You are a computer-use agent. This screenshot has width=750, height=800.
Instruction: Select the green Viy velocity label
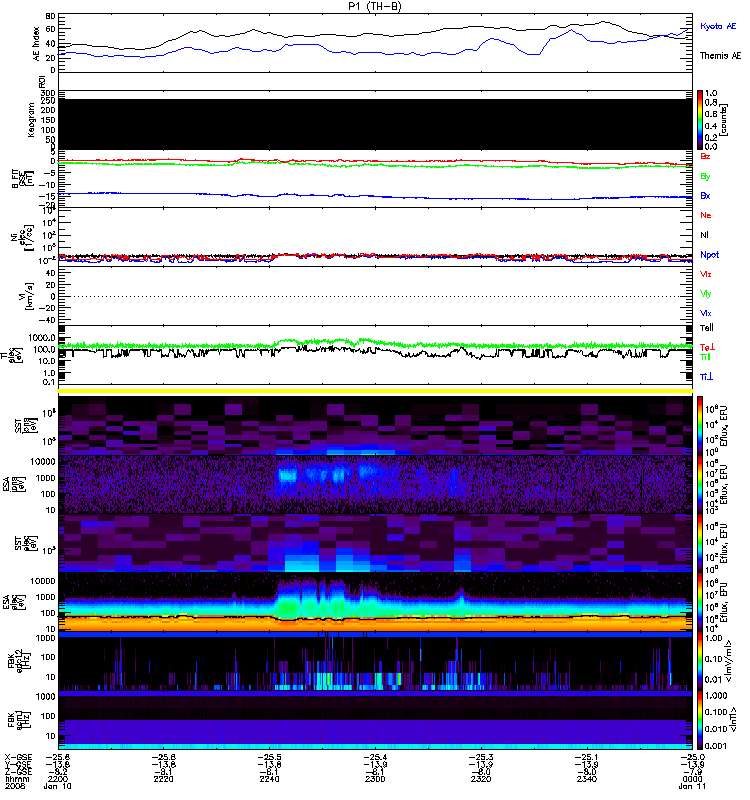(706, 294)
